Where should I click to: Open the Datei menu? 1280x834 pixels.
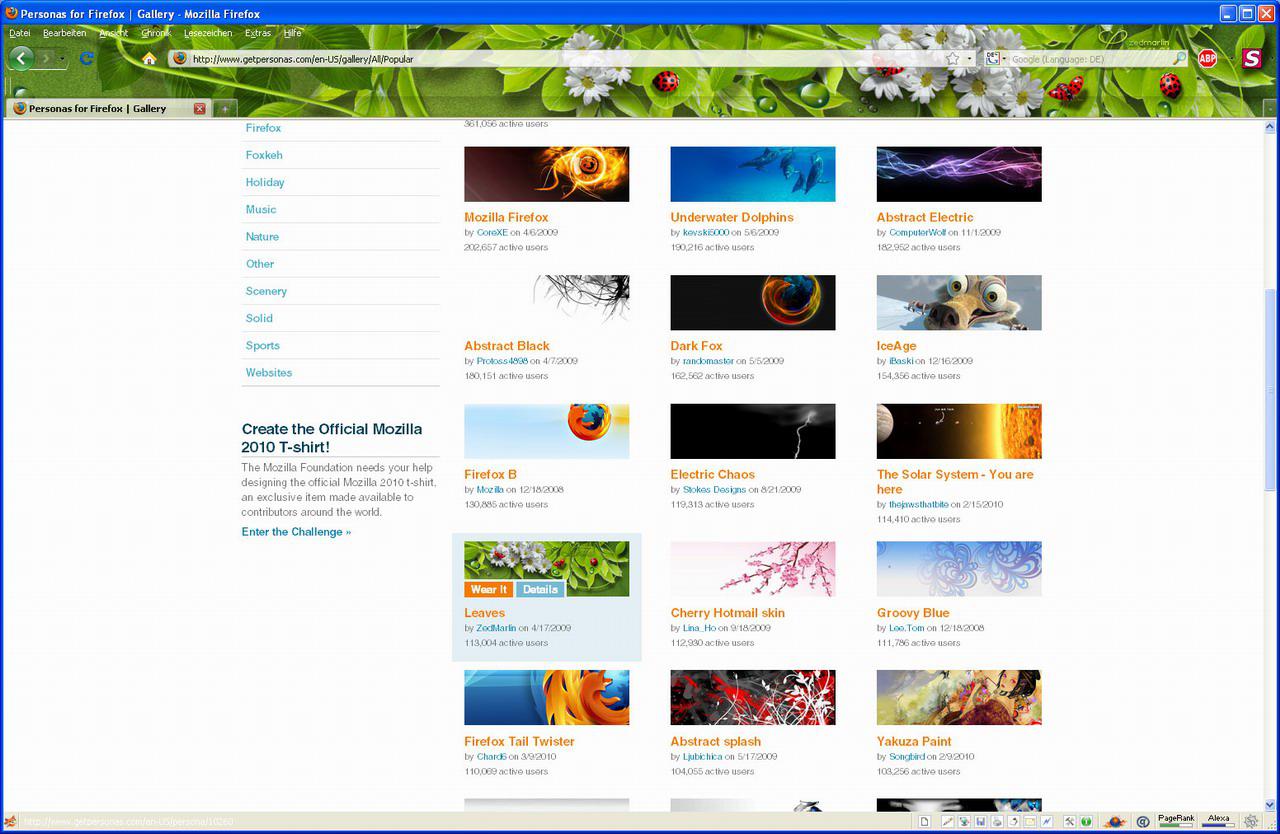click(20, 33)
